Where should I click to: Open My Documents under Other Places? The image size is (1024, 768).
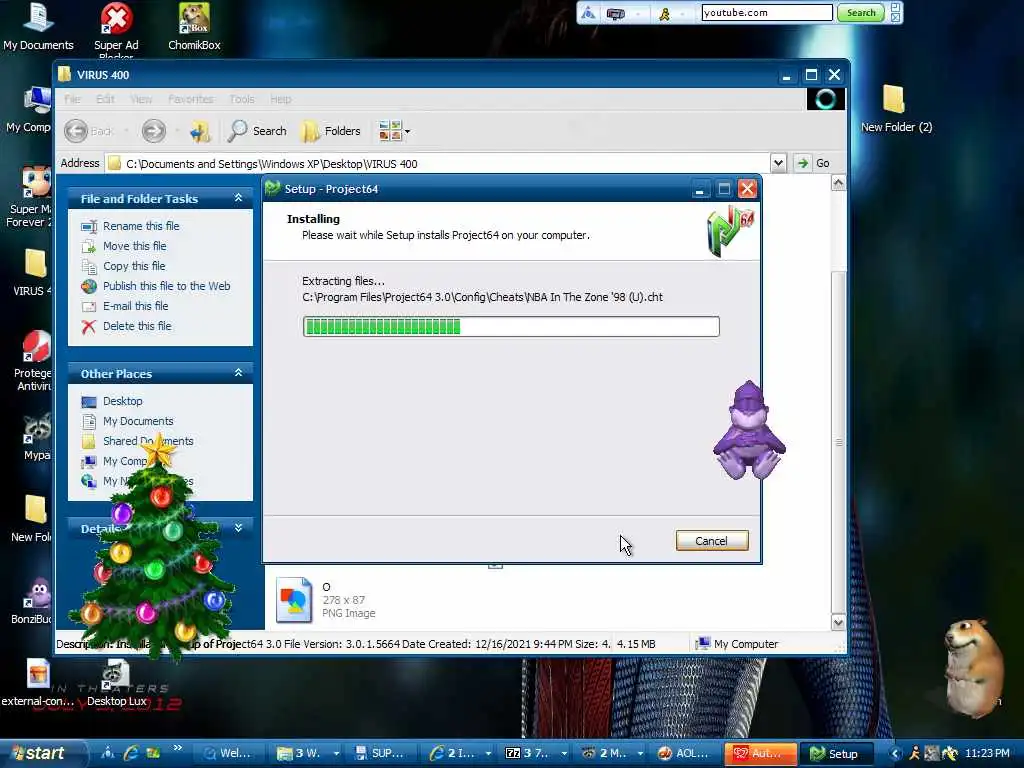pos(138,421)
